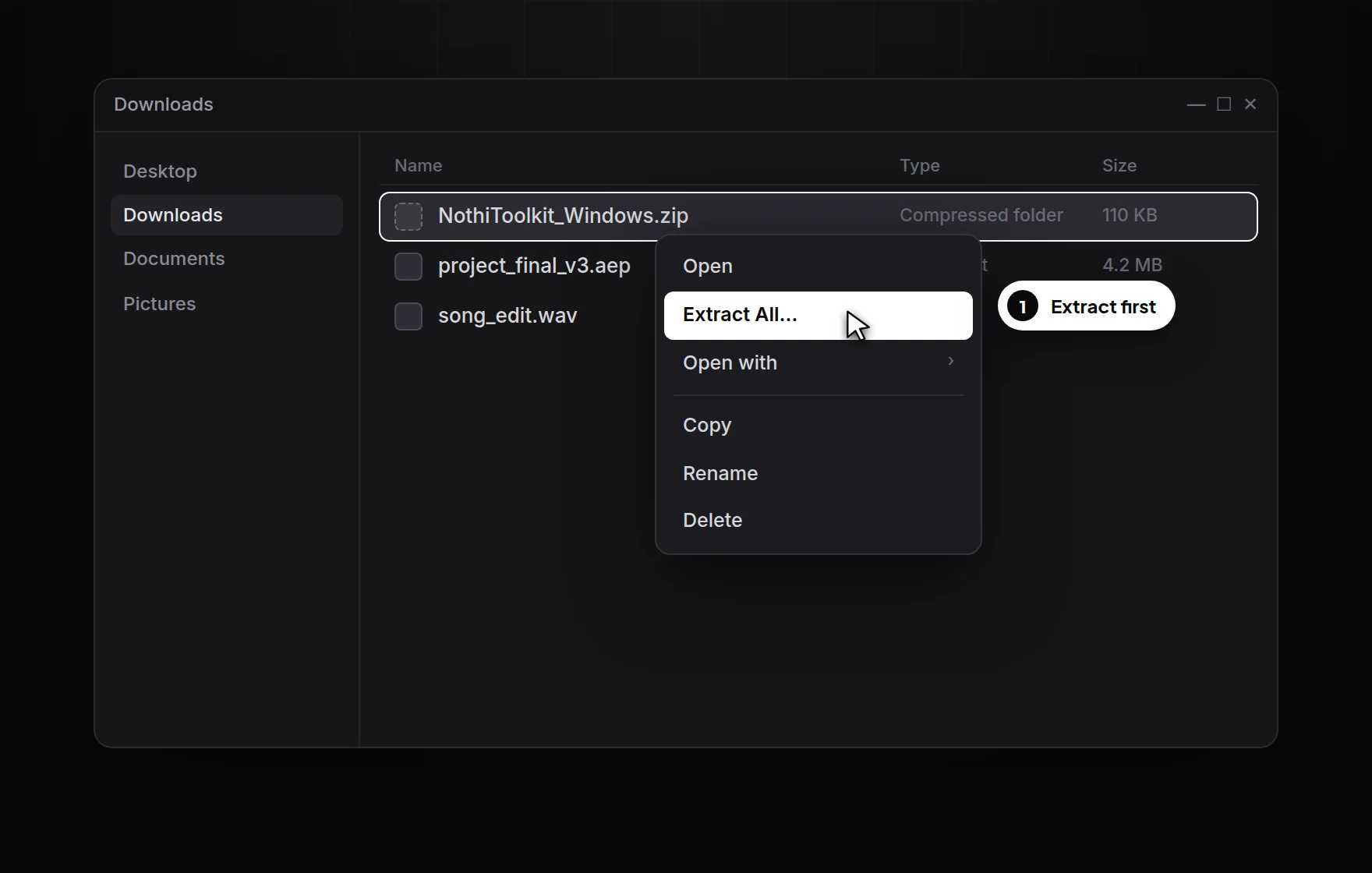Viewport: 1372px width, 873px height.
Task: Tick the NothiToolkit_Windows.zip checkbox
Action: (x=408, y=216)
